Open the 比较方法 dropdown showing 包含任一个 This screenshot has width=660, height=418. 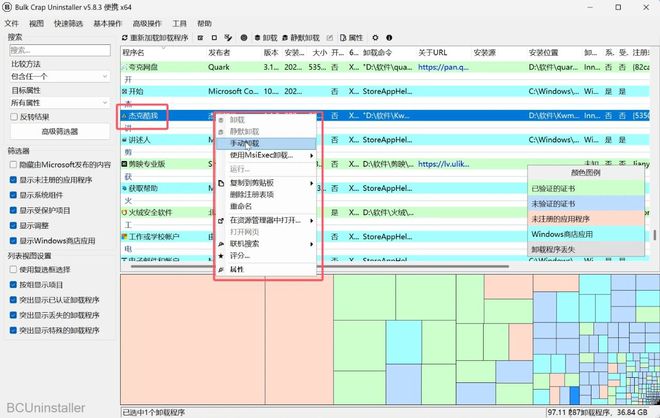pyautogui.click(x=59, y=77)
